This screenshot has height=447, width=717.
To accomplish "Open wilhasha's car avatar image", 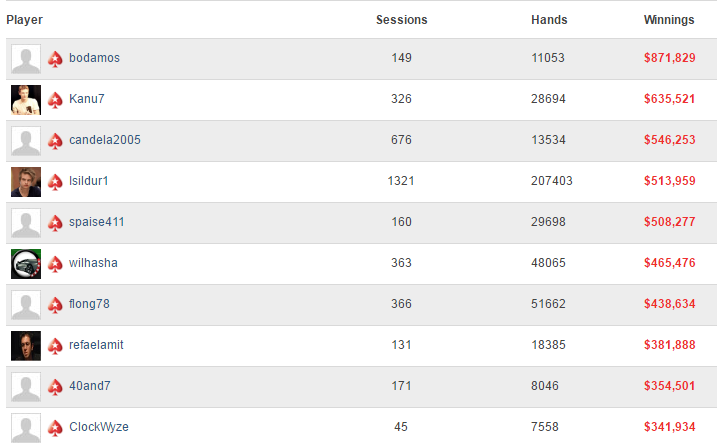I will [26, 264].
